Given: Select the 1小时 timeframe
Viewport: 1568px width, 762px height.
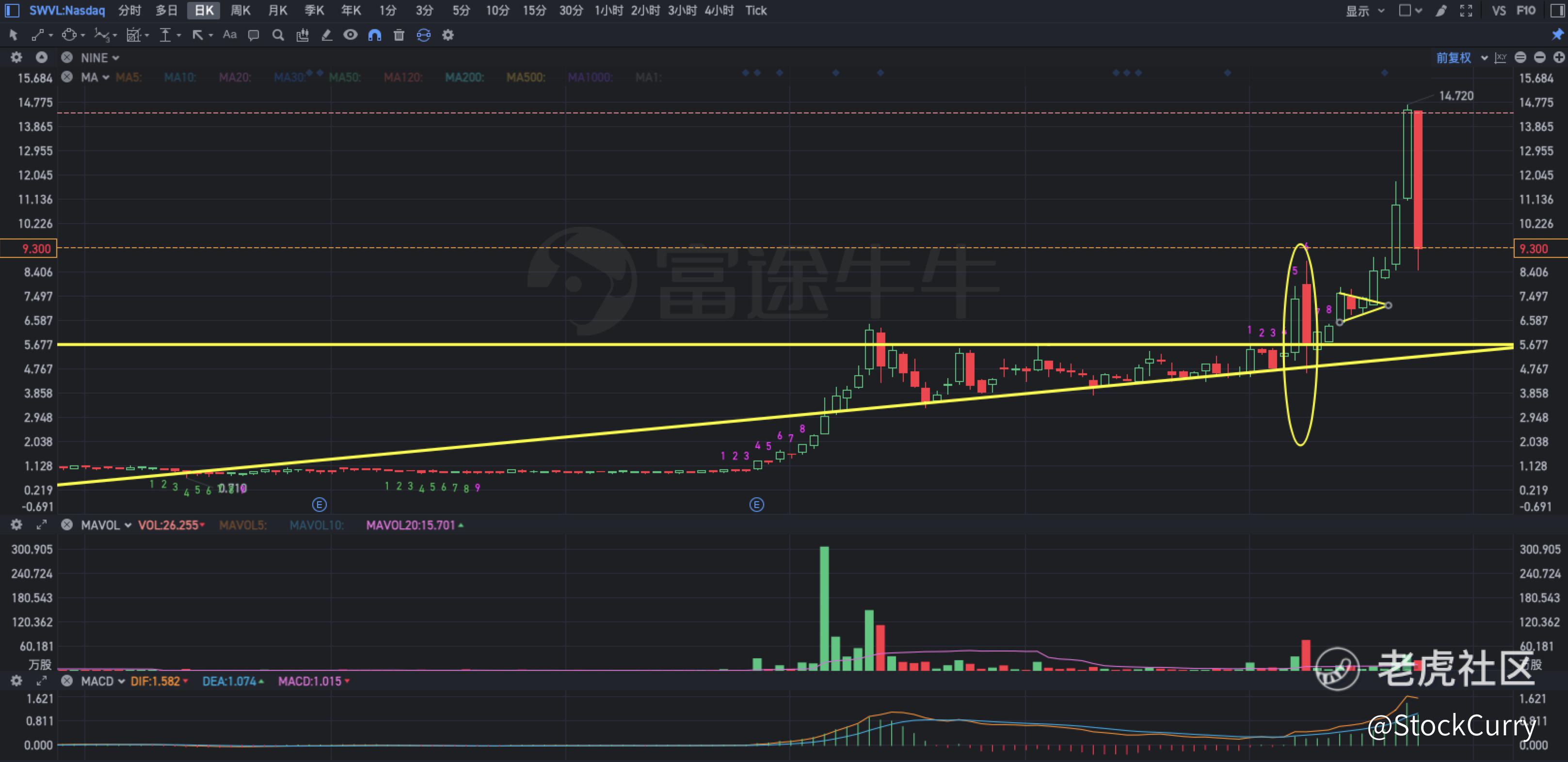Looking at the screenshot, I should [x=608, y=10].
